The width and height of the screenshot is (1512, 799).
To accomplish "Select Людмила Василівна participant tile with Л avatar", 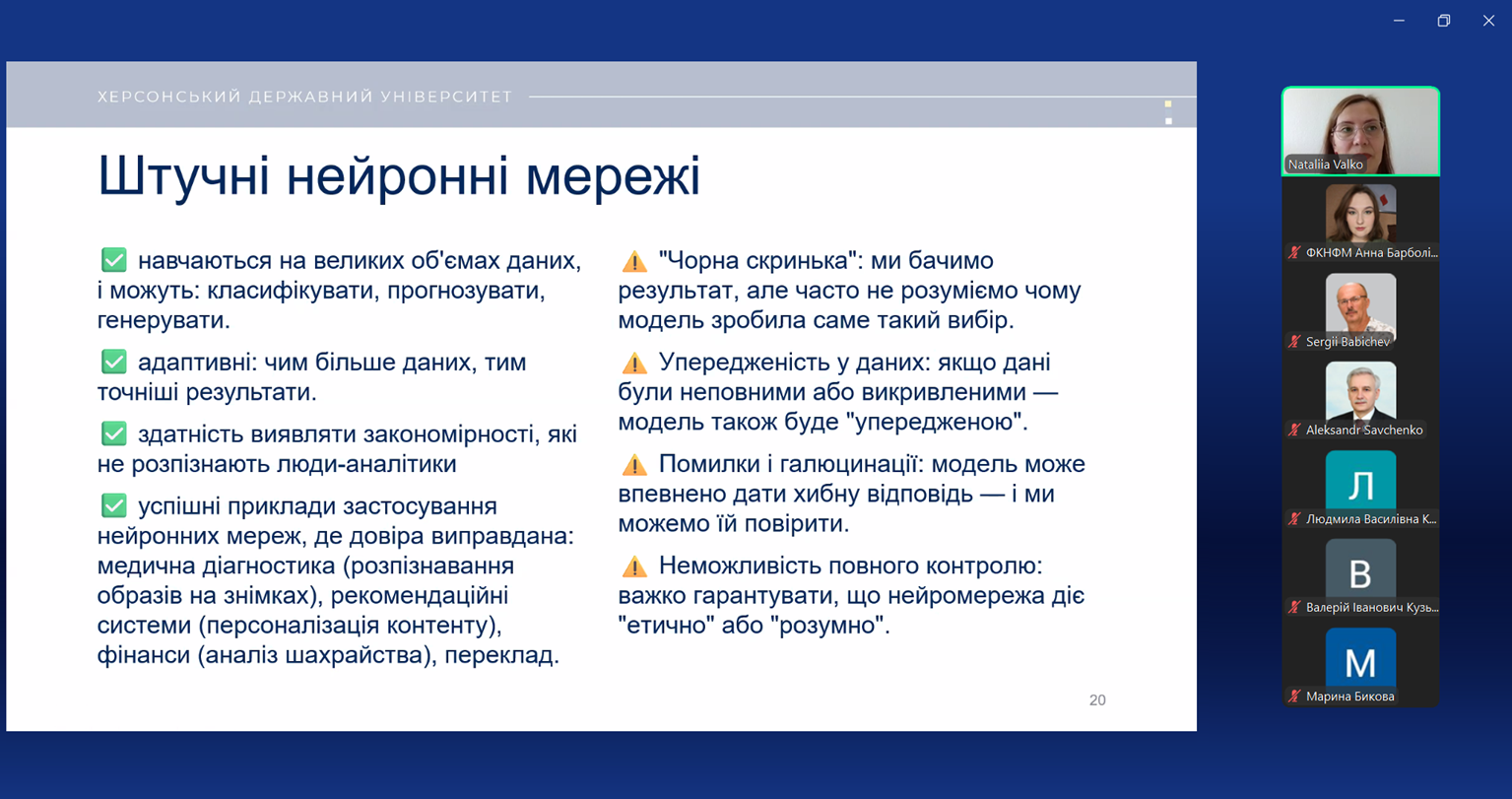I will pyautogui.click(x=1360, y=488).
